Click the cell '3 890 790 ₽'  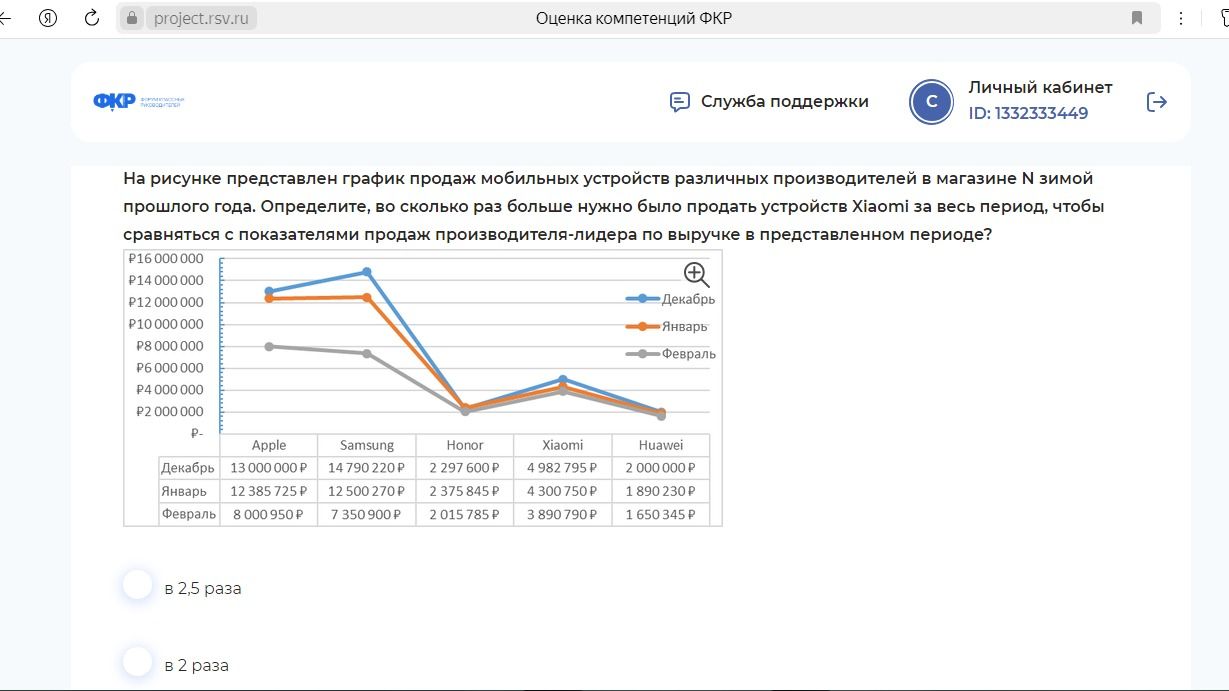pyautogui.click(x=562, y=514)
